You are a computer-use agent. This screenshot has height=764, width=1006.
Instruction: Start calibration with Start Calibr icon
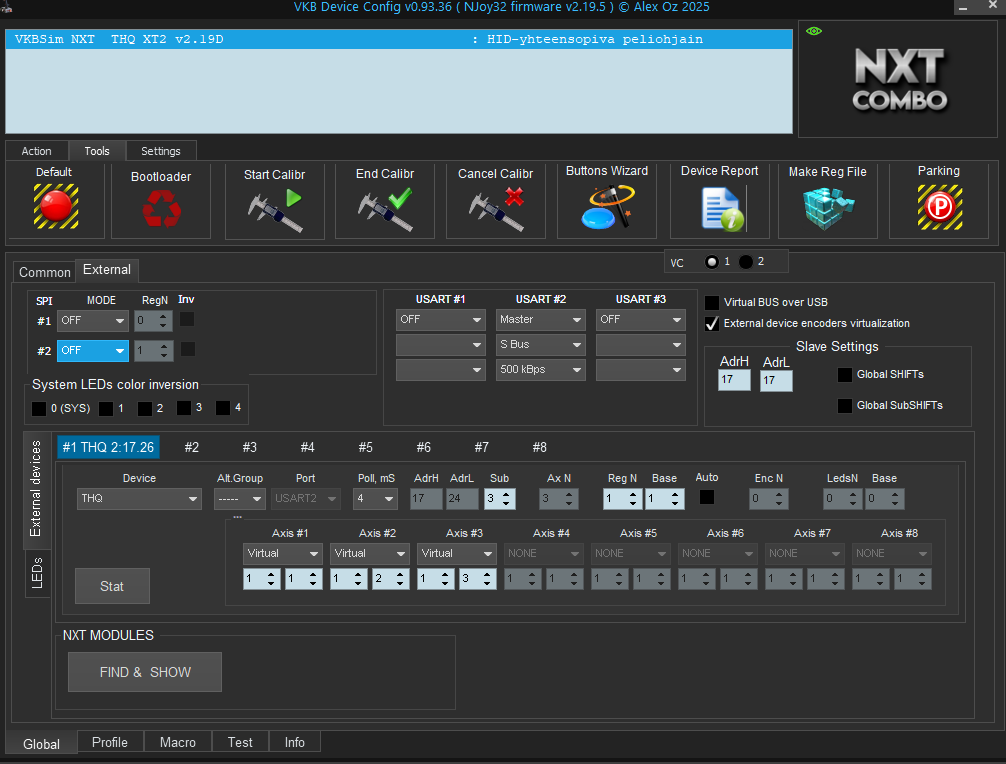[275, 210]
